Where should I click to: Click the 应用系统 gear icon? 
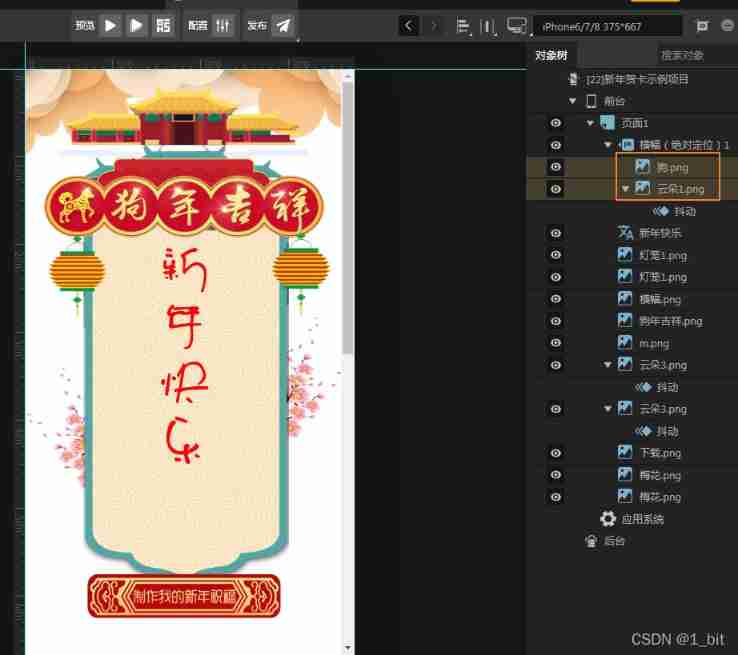point(607,519)
